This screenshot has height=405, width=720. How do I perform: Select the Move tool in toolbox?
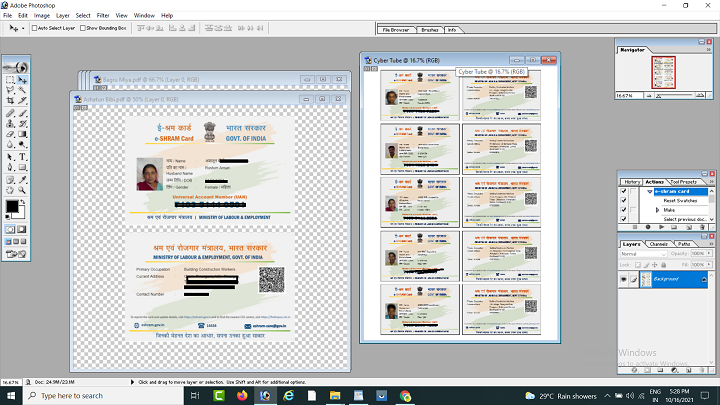pos(22,80)
